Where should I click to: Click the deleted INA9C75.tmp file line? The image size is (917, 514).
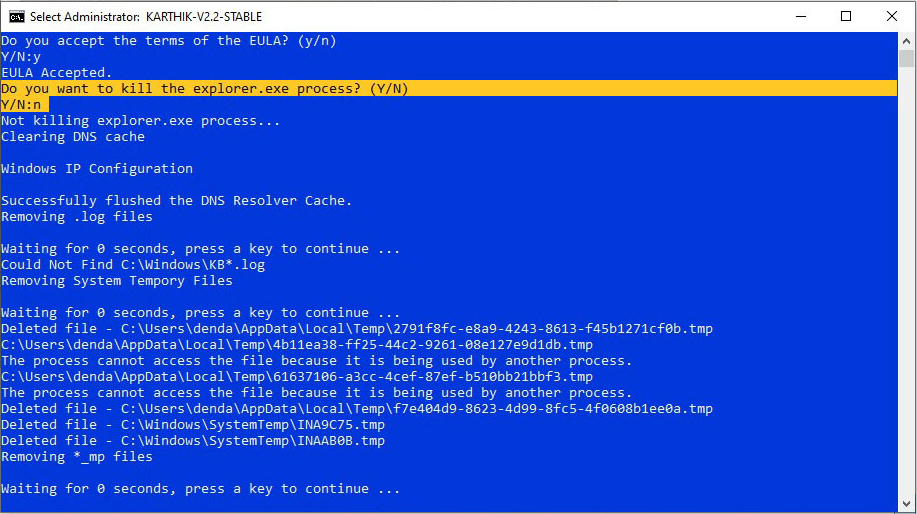[193, 425]
